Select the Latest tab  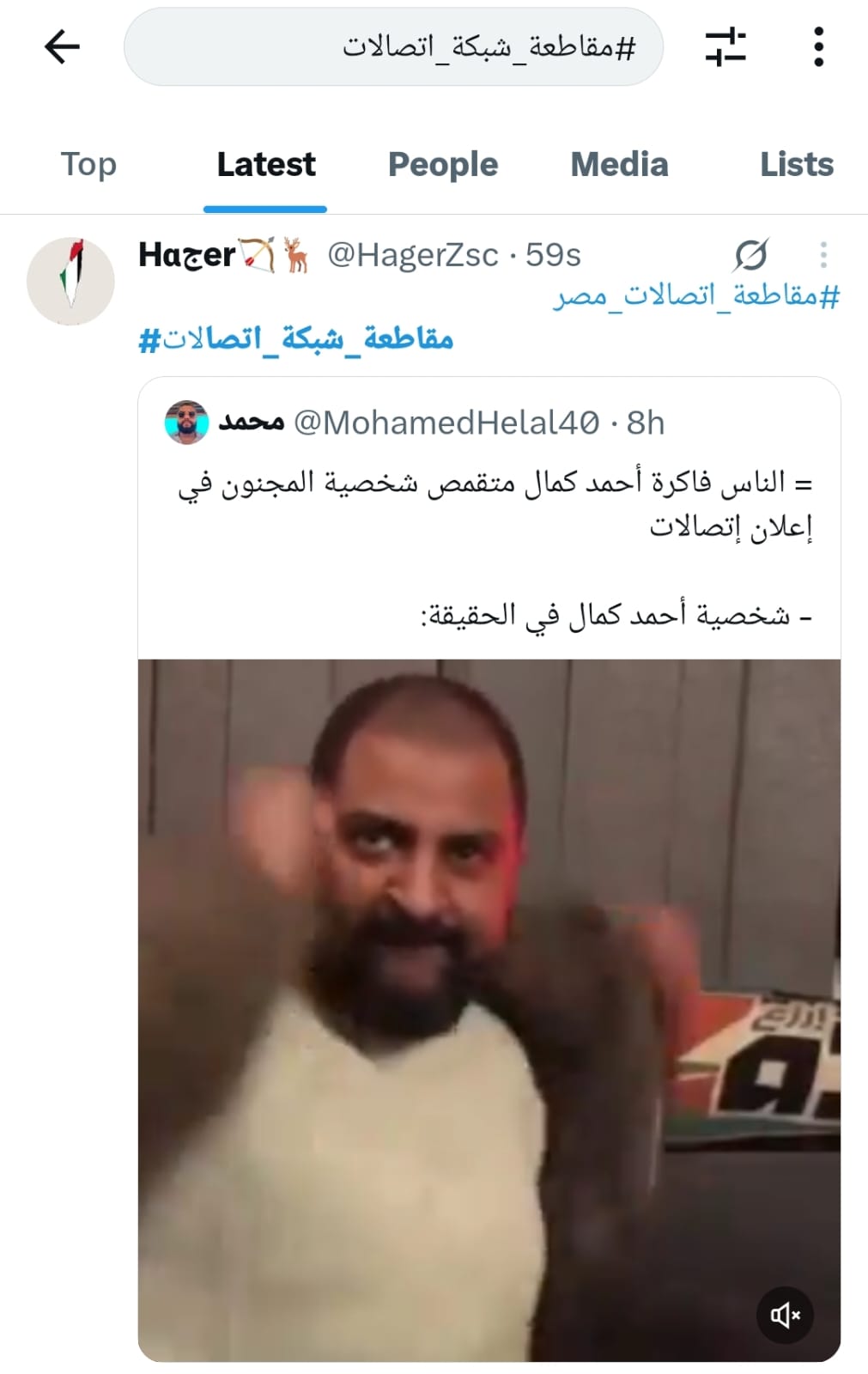(x=266, y=164)
